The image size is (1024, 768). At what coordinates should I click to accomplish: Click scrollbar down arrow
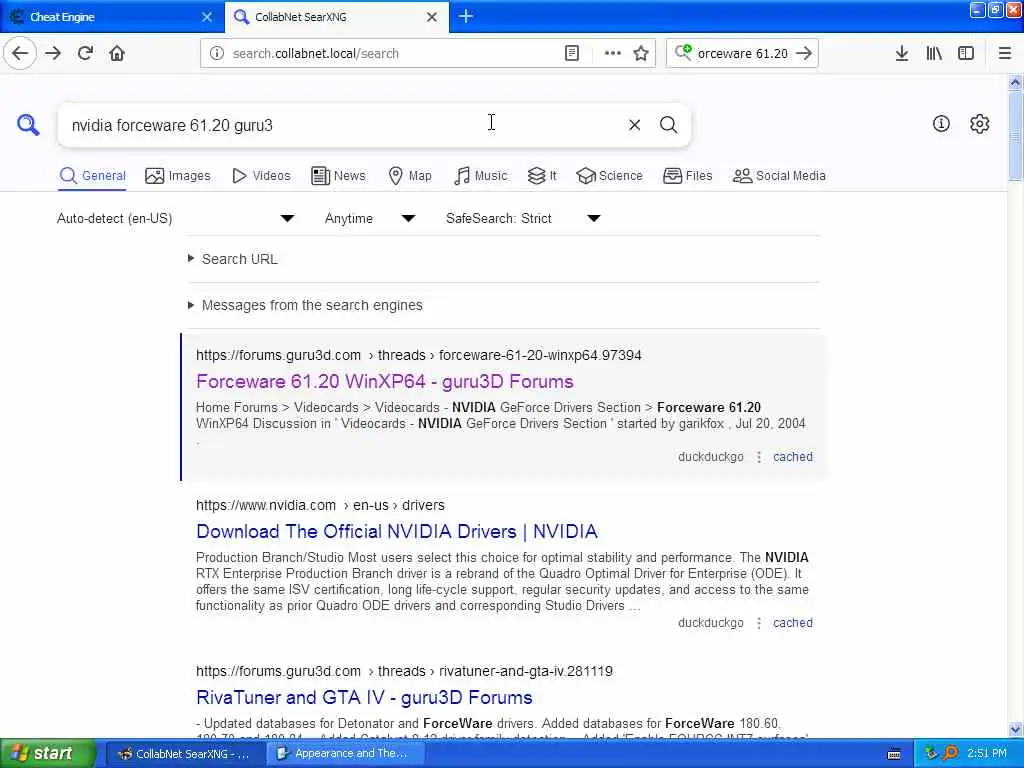pos(1015,729)
